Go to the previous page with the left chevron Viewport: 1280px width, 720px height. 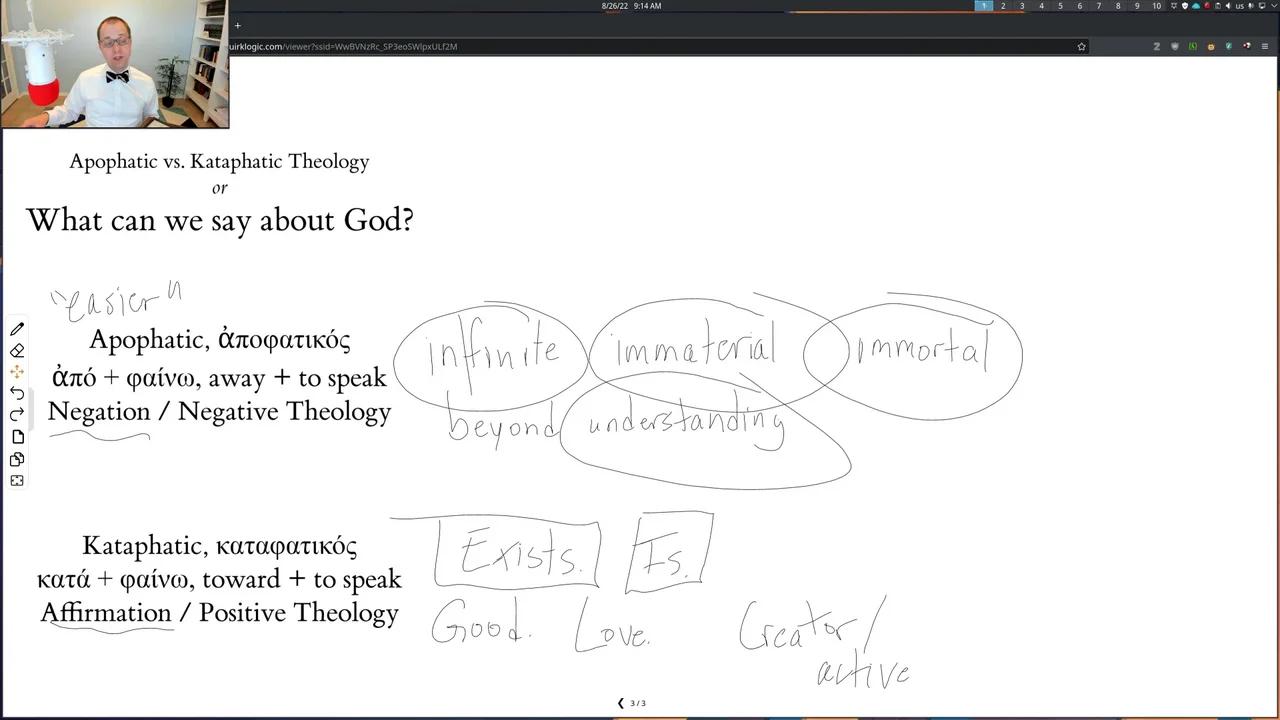pyautogui.click(x=620, y=703)
